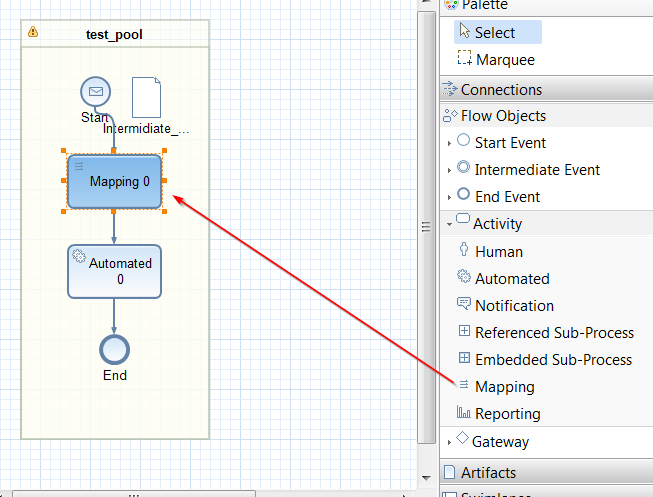The height and width of the screenshot is (497, 653).
Task: Select the End event circle
Action: (x=114, y=350)
